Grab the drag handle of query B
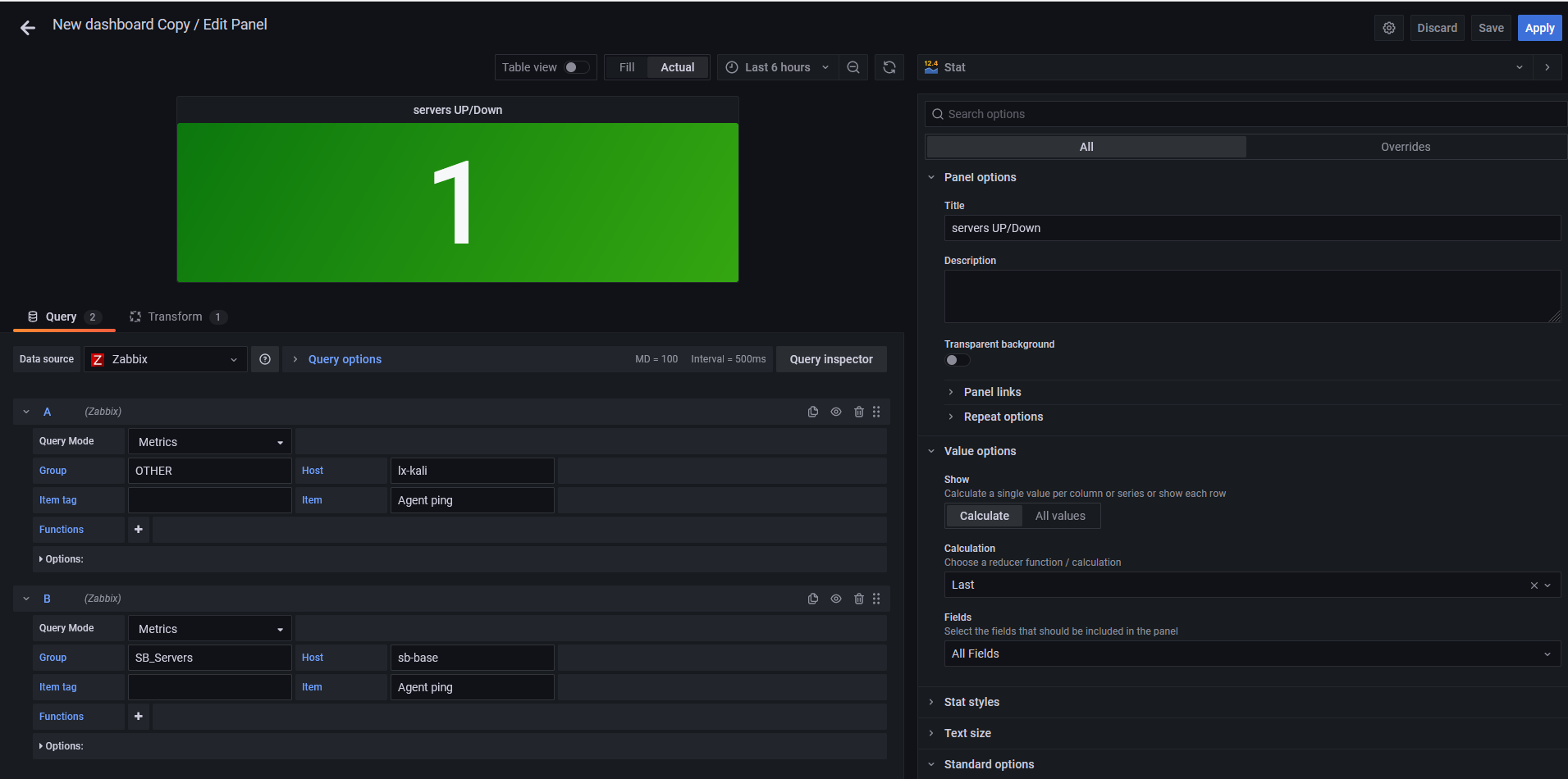Viewport: 1568px width, 779px height. (x=876, y=599)
